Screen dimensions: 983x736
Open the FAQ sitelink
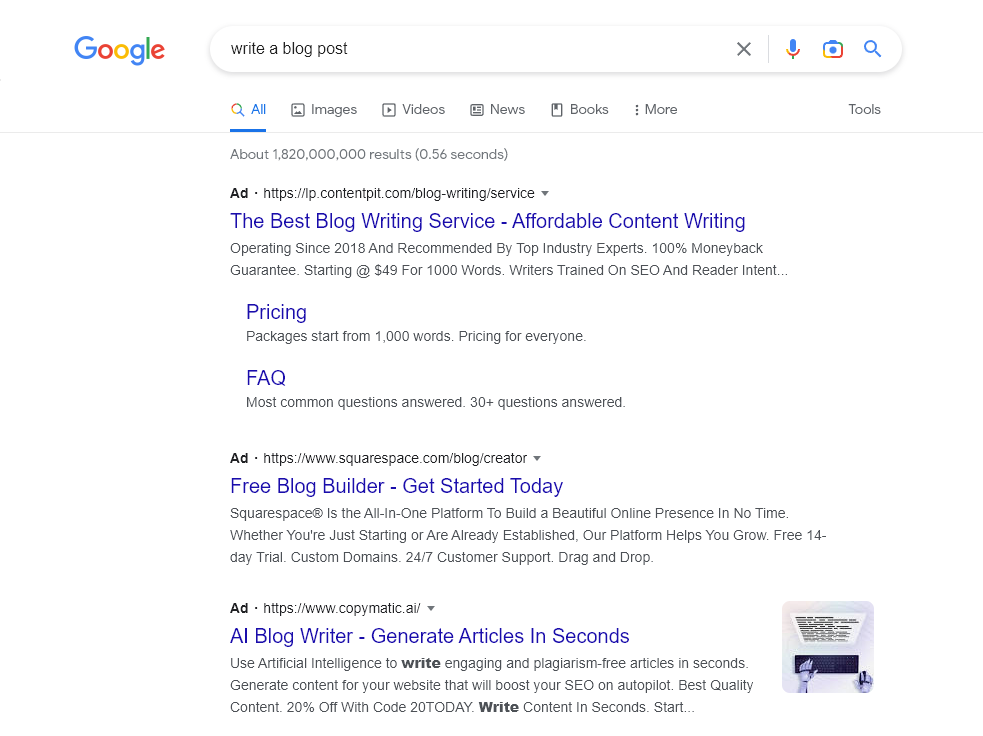265,378
